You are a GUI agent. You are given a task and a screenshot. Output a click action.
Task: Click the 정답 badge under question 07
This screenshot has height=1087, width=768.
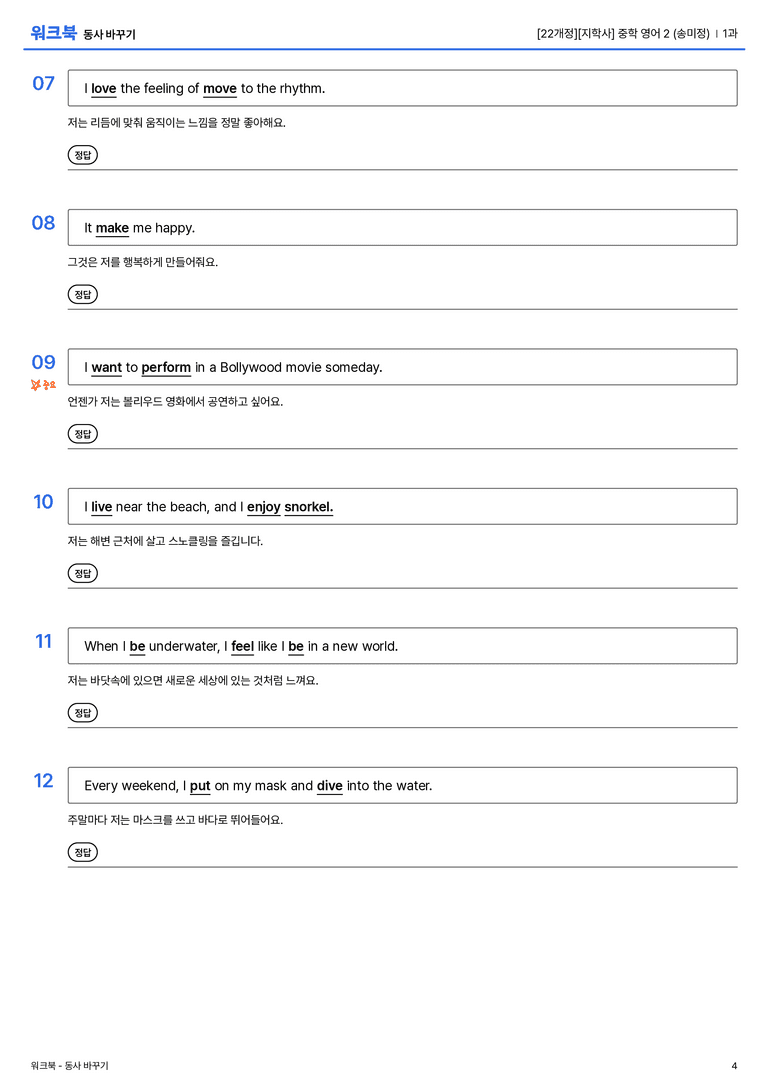pos(82,155)
